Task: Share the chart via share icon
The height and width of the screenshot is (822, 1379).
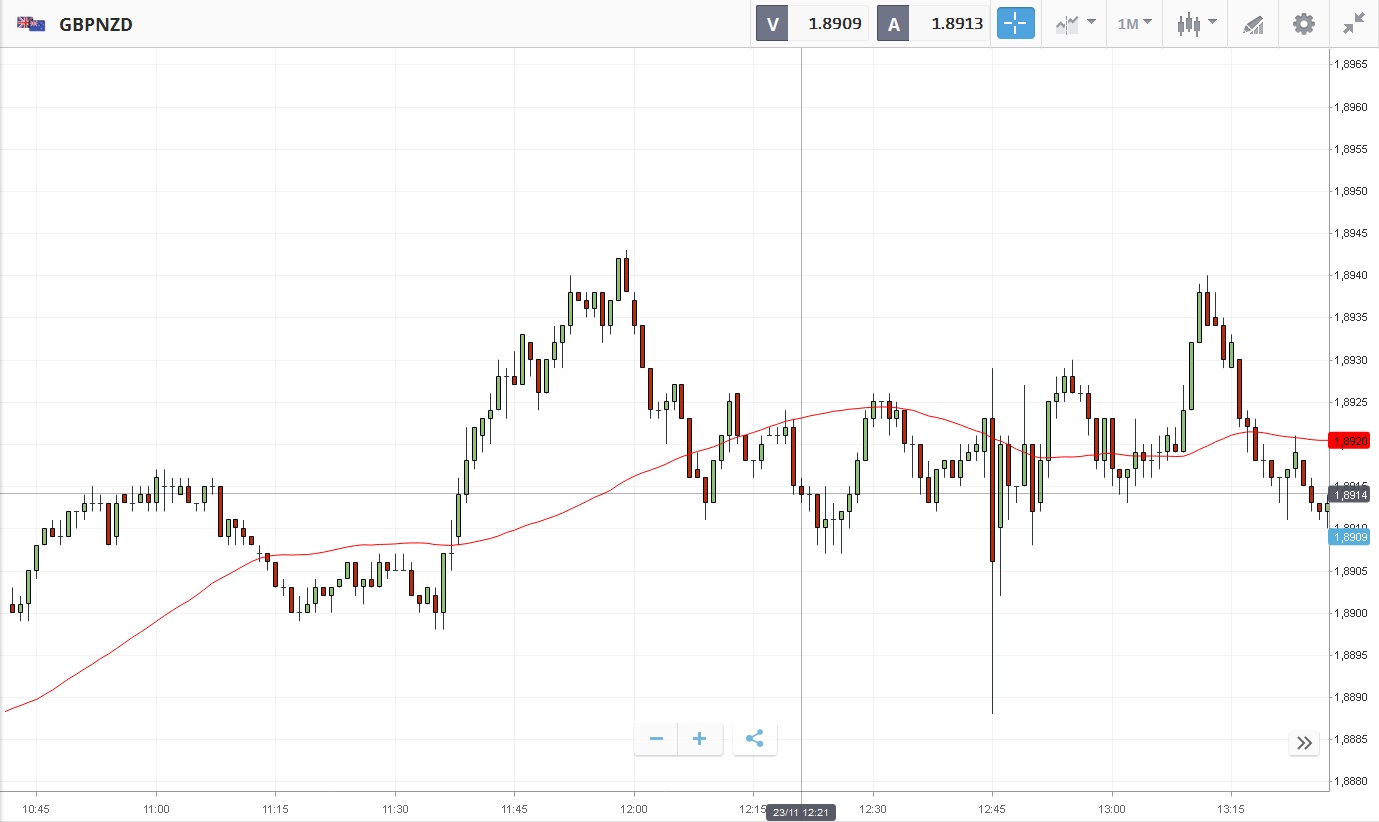Action: pos(755,739)
